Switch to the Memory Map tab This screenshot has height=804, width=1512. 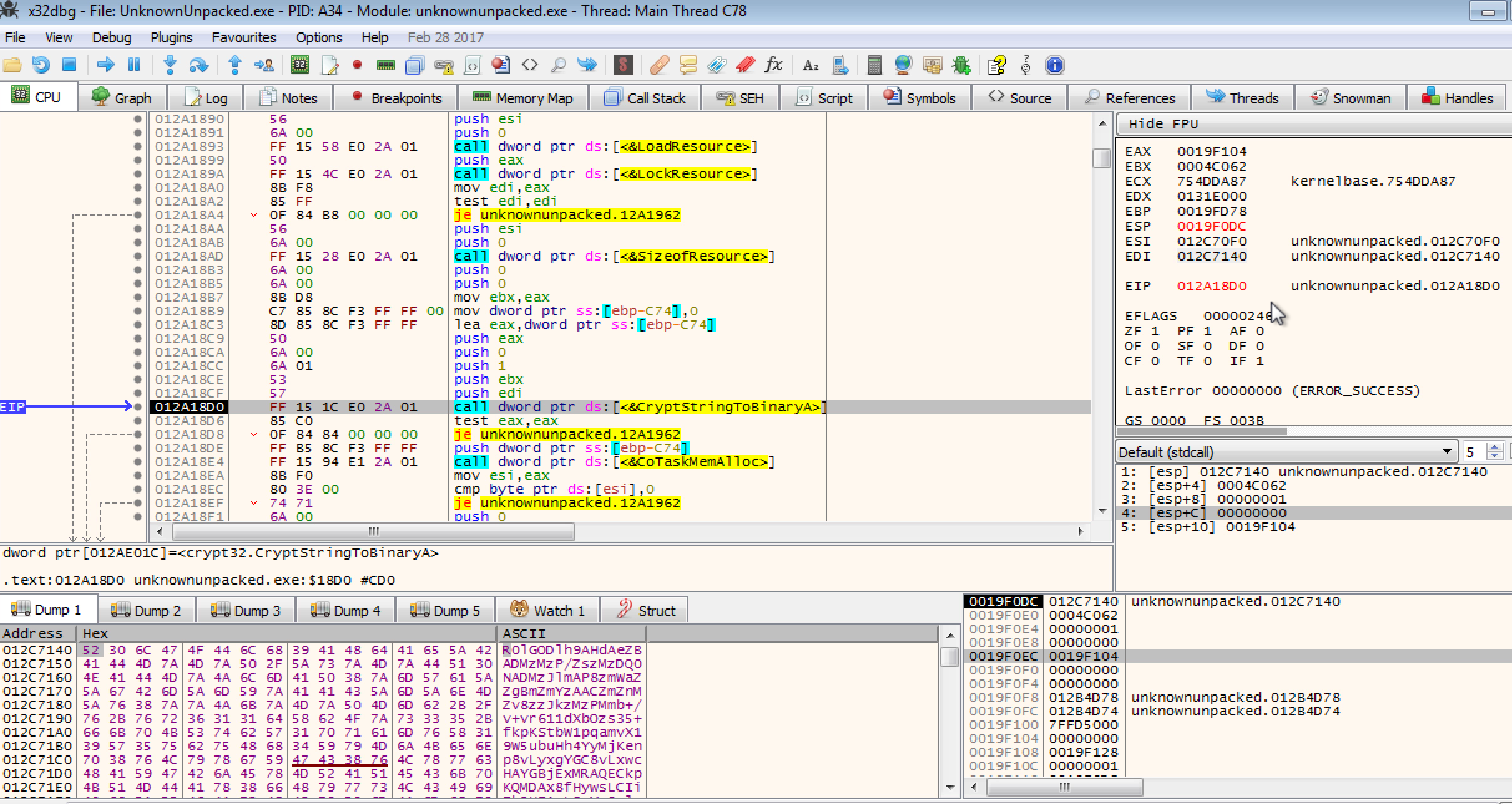(522, 98)
